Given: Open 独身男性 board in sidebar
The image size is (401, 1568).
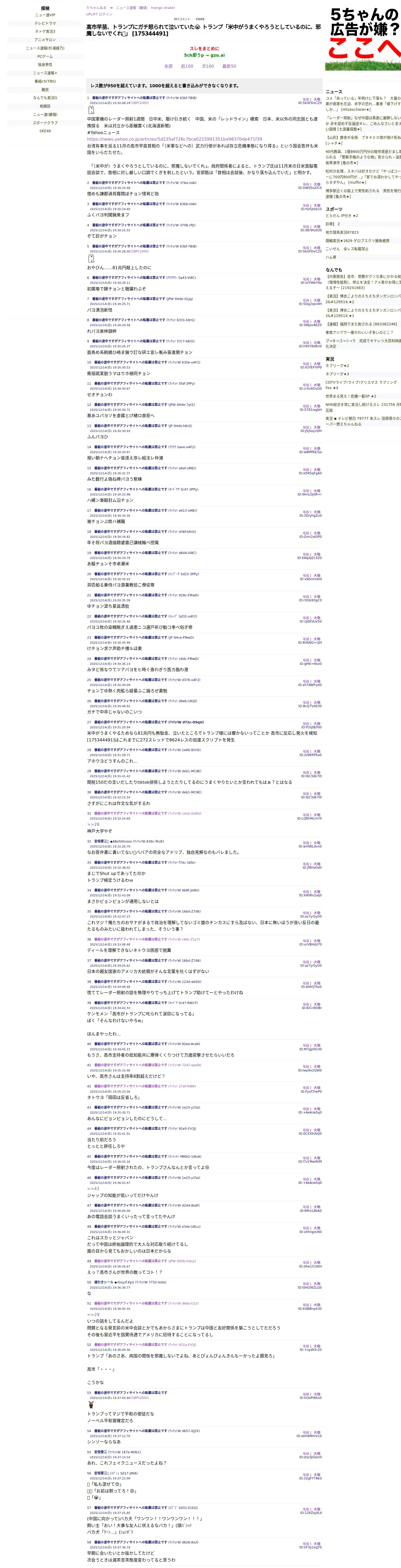Looking at the screenshot, I should tap(45, 65).
